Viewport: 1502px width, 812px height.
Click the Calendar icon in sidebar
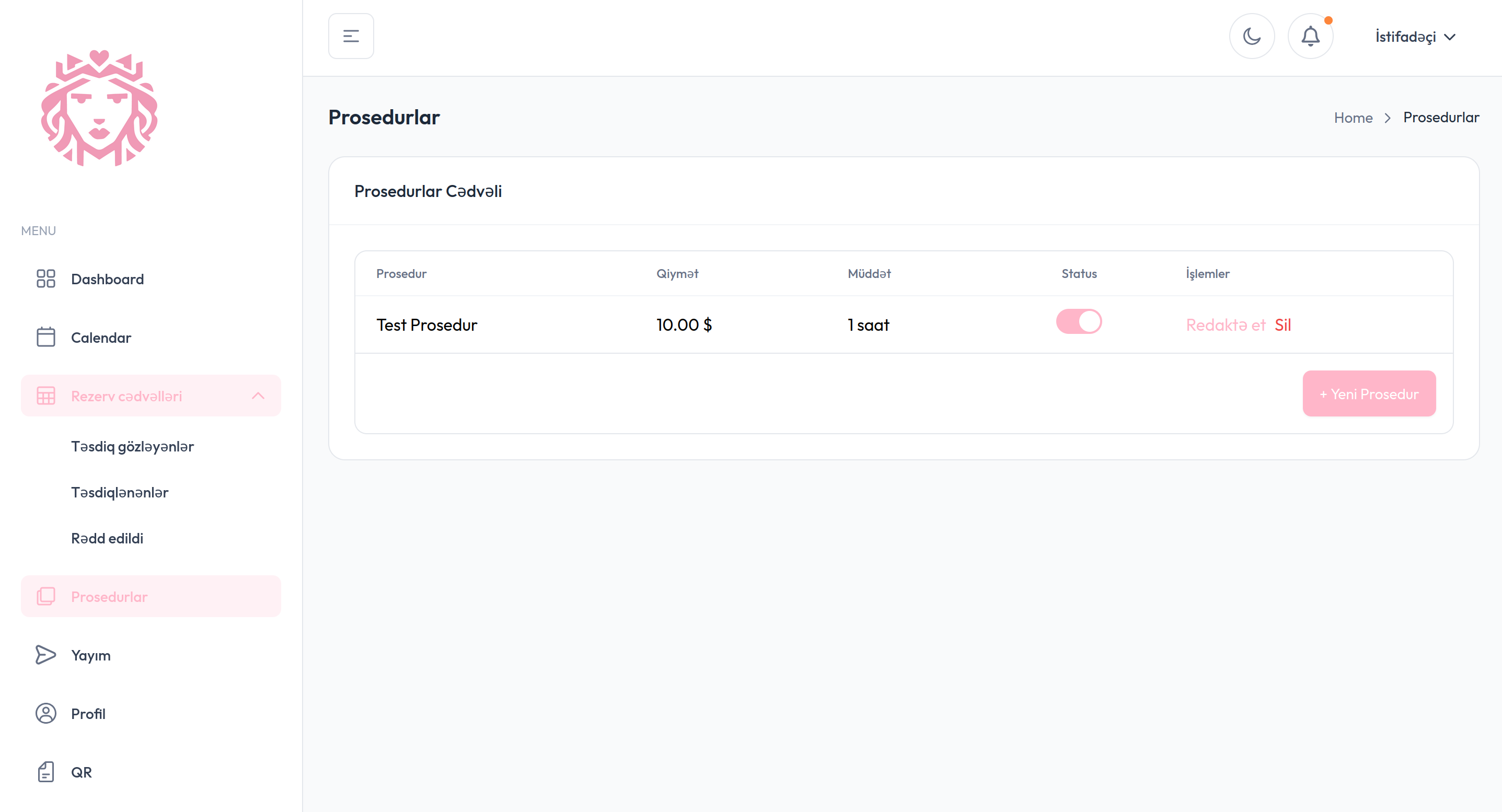pyautogui.click(x=45, y=337)
